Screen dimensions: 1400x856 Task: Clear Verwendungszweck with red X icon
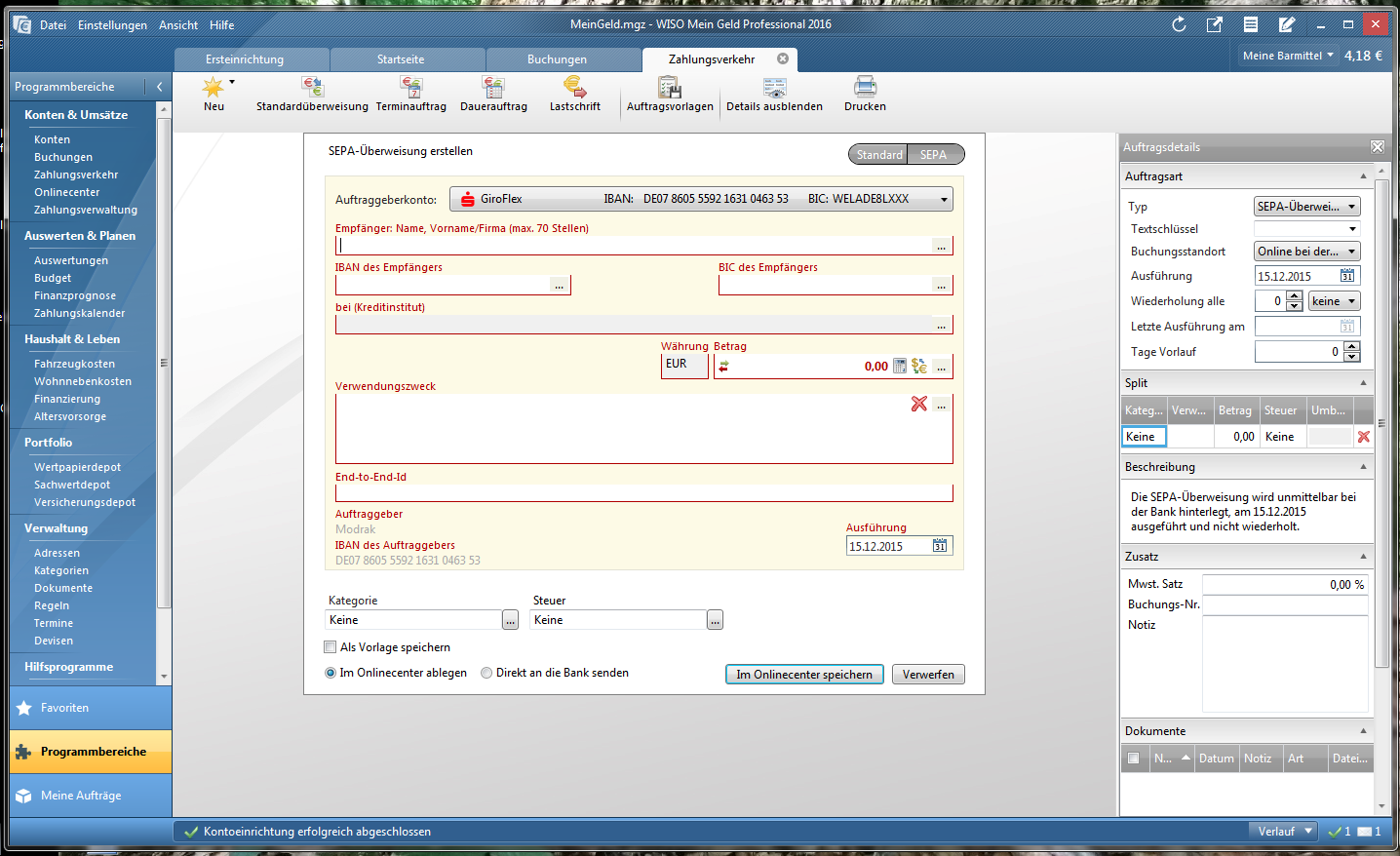click(919, 404)
